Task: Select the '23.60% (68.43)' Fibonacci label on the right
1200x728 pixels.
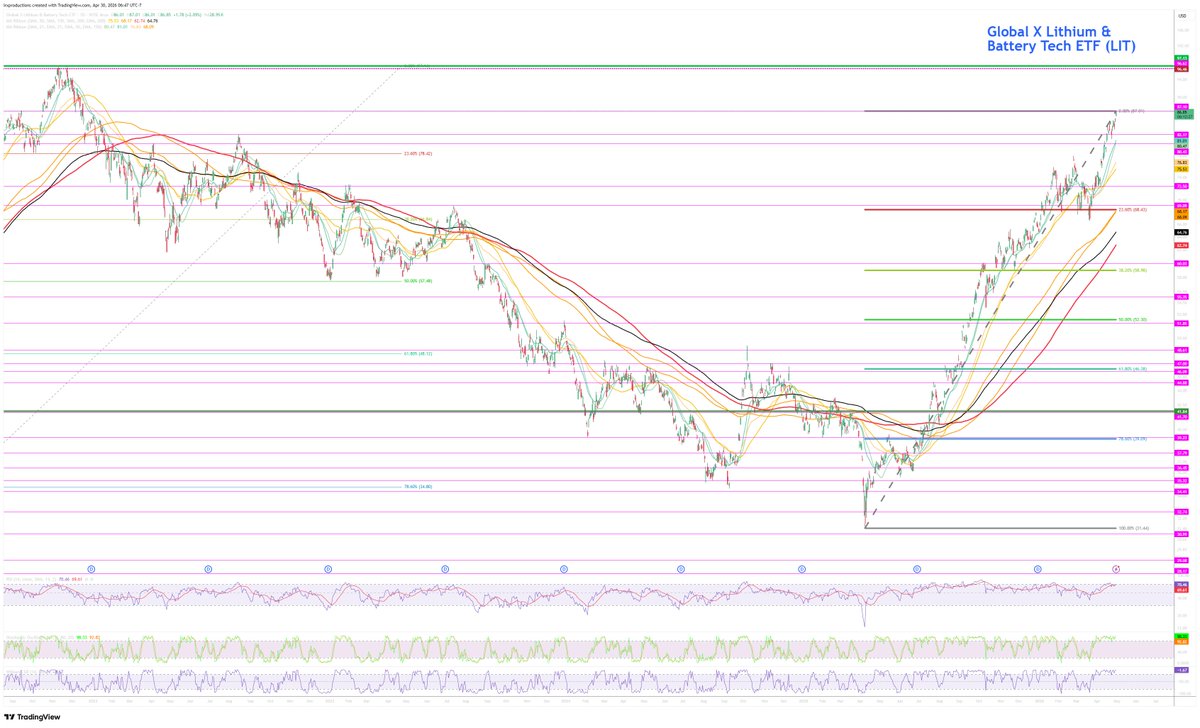Action: click(x=1133, y=210)
